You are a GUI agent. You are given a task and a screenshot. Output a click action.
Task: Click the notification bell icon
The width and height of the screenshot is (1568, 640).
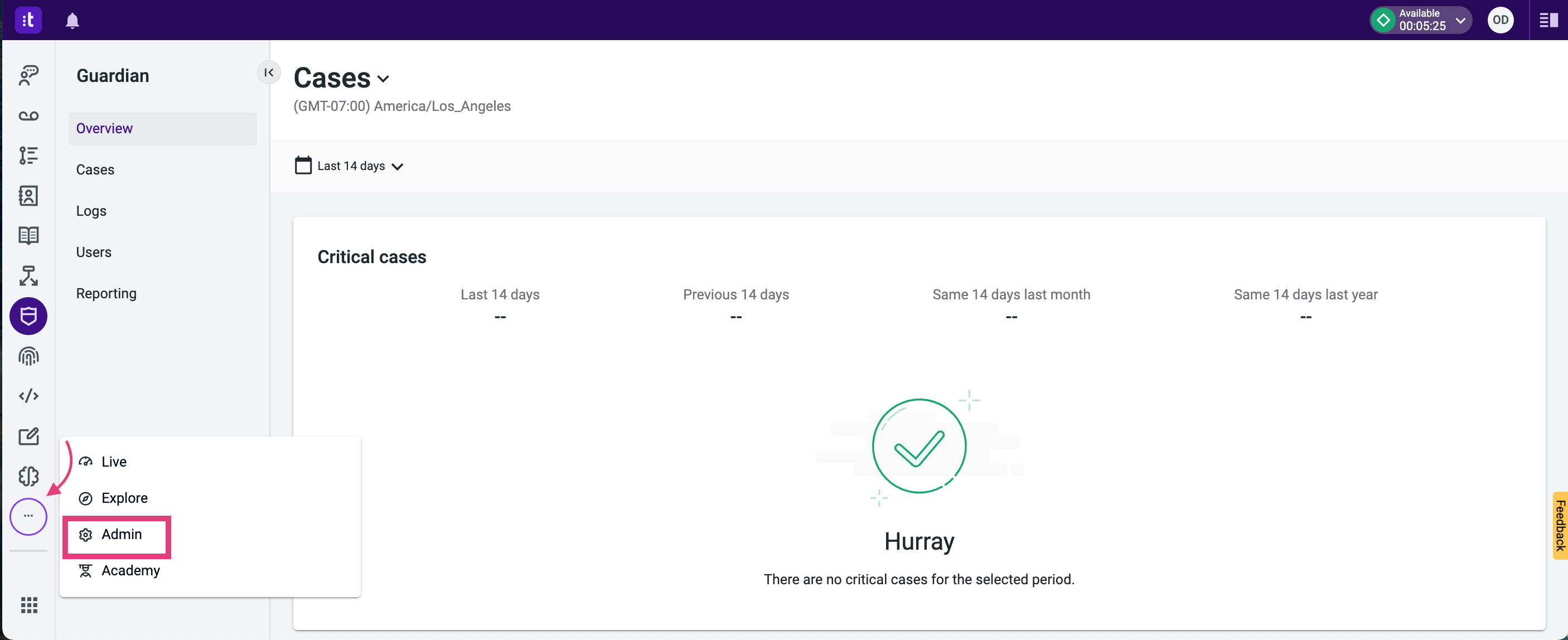(72, 21)
